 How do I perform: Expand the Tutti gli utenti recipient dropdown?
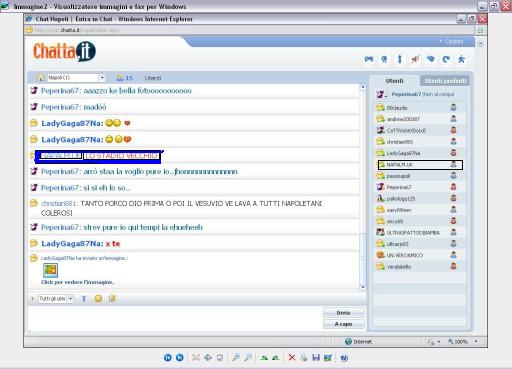point(70,299)
